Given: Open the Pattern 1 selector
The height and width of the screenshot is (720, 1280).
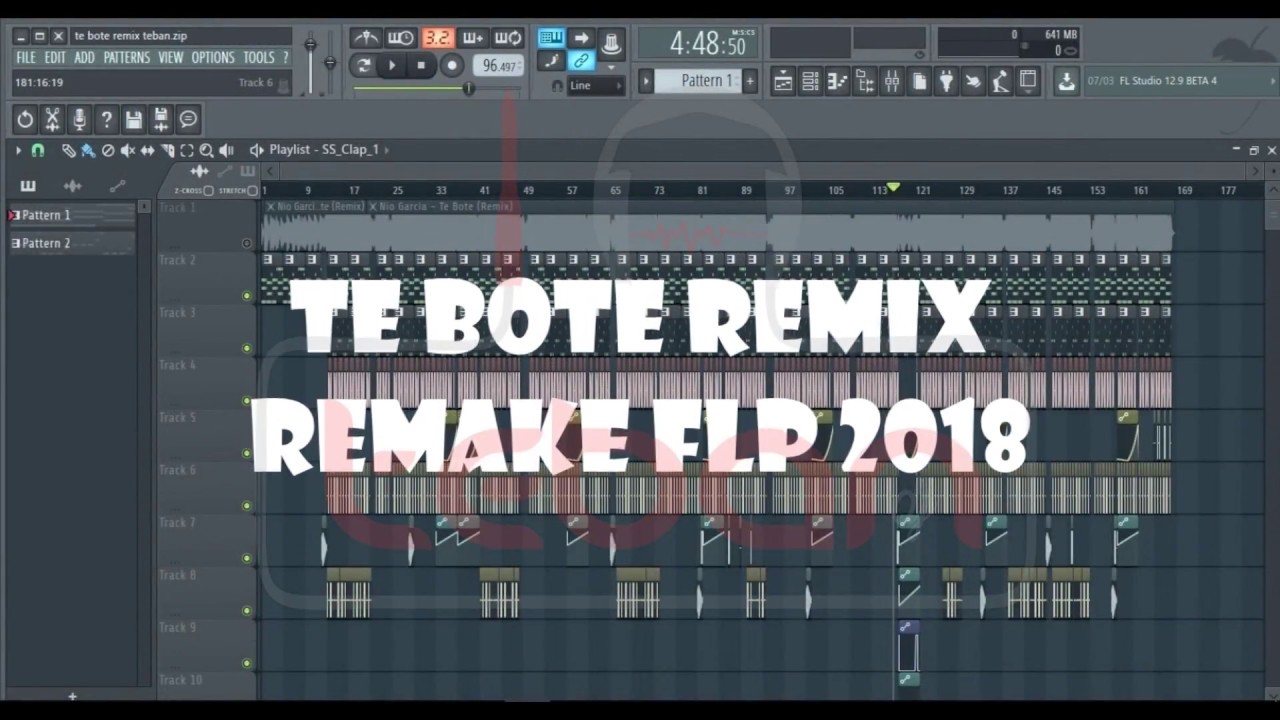Looking at the screenshot, I should (699, 81).
